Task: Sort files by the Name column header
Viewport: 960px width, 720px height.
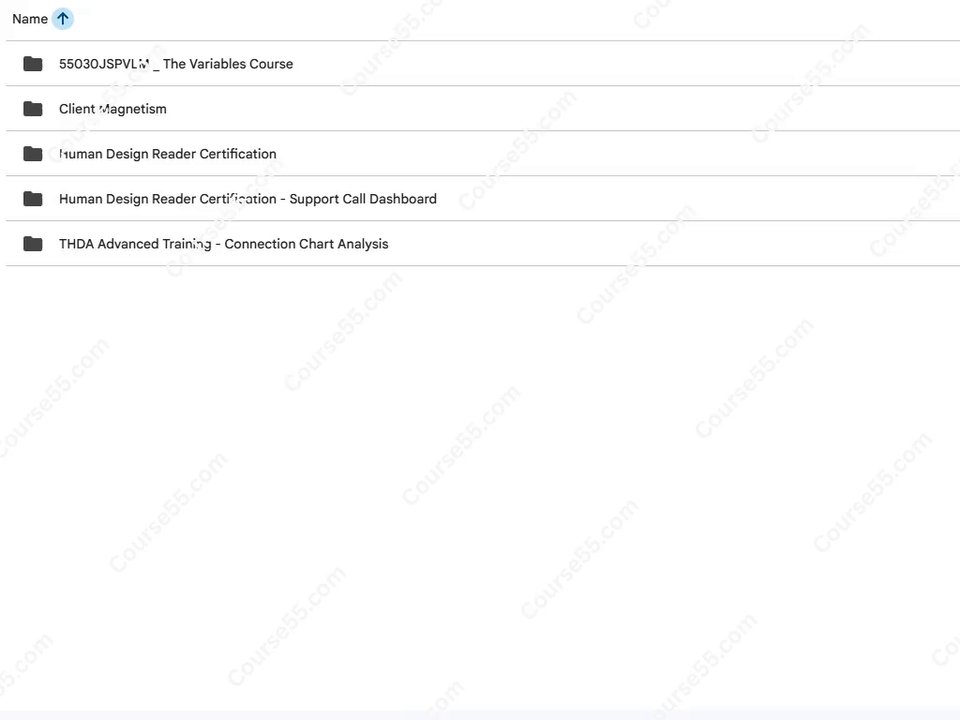Action: (x=30, y=19)
